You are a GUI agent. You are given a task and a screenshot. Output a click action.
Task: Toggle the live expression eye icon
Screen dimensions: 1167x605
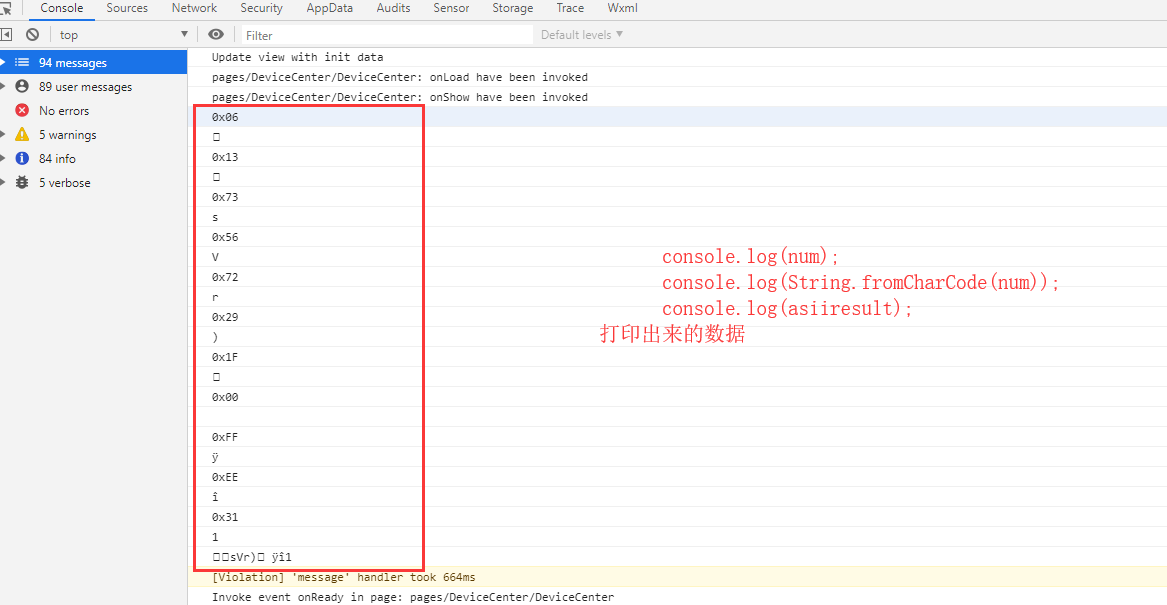pyautogui.click(x=216, y=34)
